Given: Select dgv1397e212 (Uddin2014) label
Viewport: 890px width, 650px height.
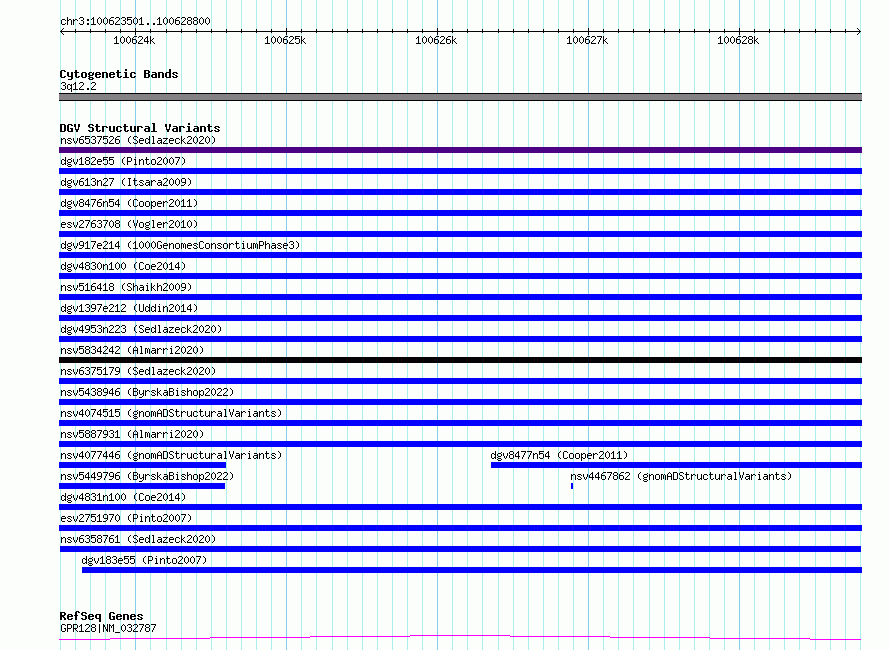Looking at the screenshot, I should click(129, 308).
